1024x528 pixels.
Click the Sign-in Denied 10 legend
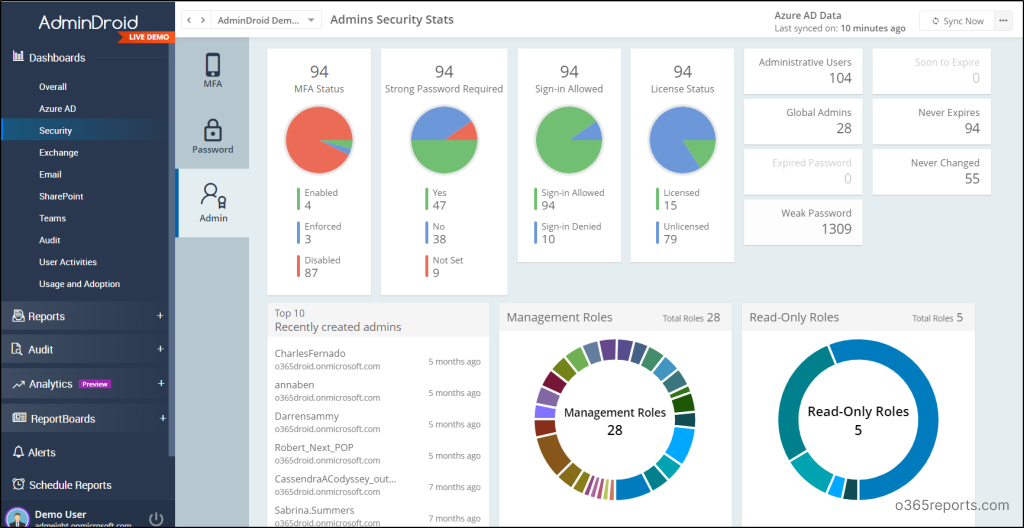pyautogui.click(x=568, y=233)
